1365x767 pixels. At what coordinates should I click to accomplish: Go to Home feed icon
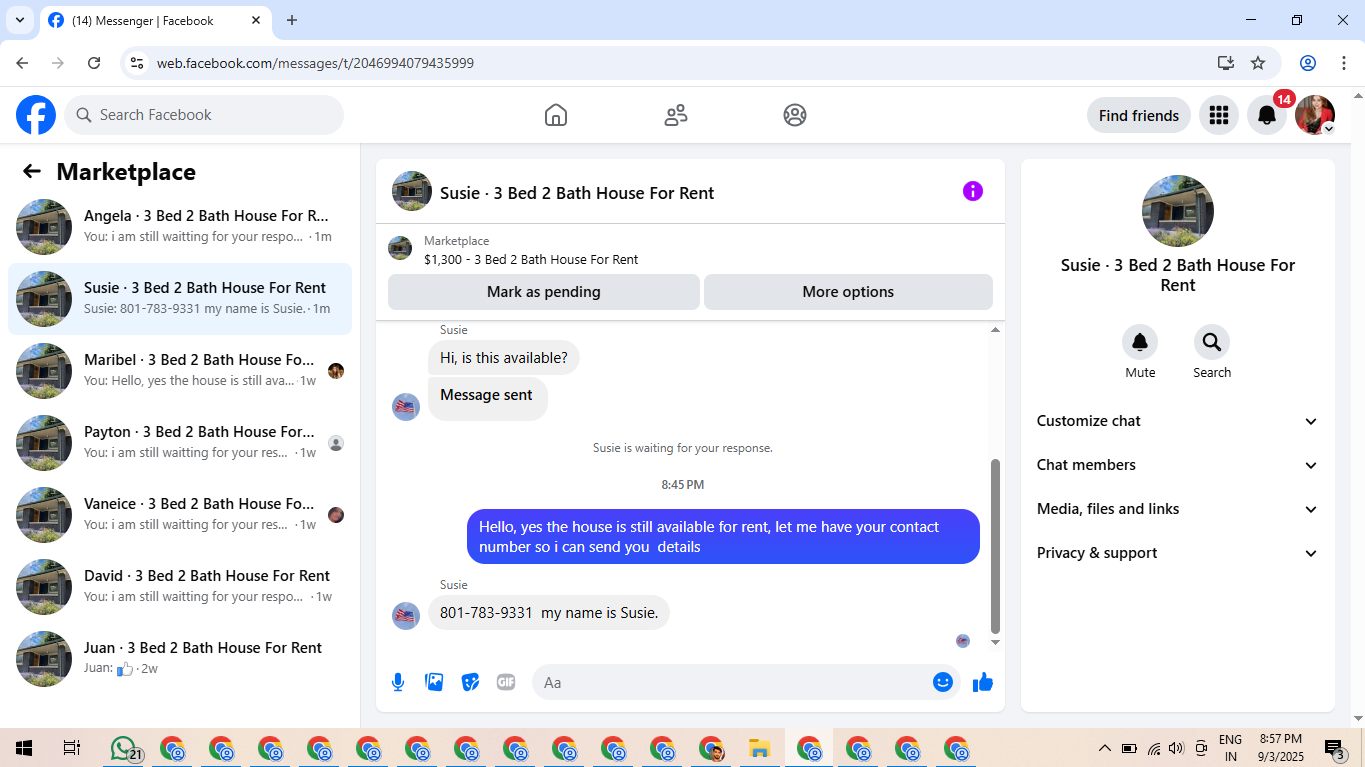[556, 115]
